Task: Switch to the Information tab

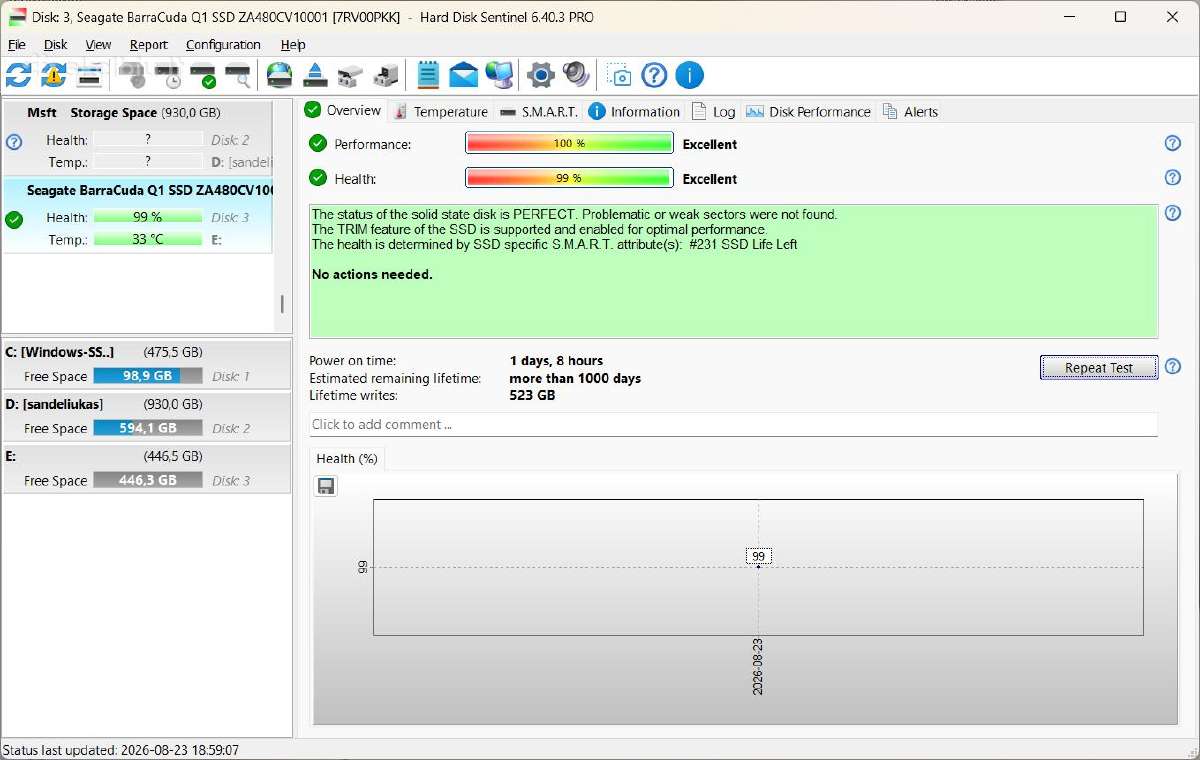Action: tap(634, 112)
